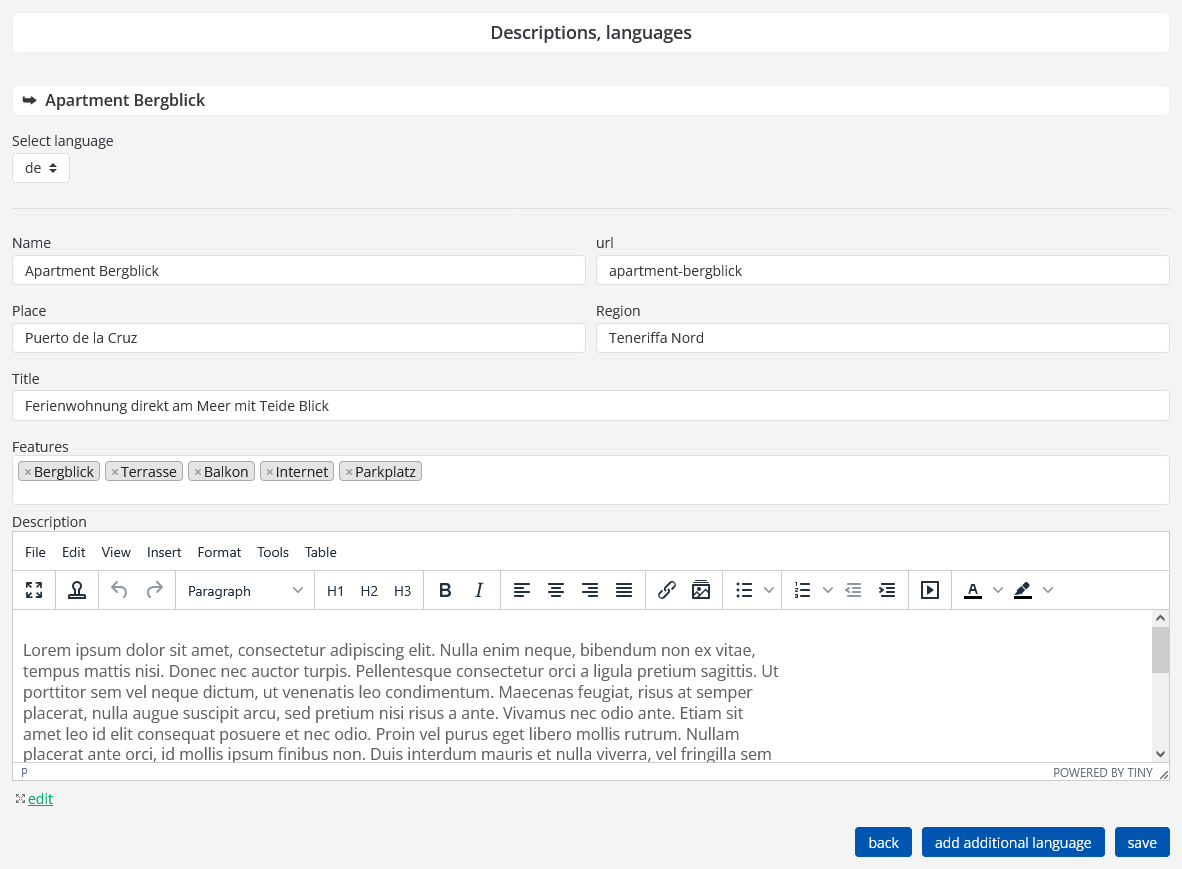The height and width of the screenshot is (869, 1182).
Task: Toggle the H1 heading format
Action: pyautogui.click(x=335, y=591)
